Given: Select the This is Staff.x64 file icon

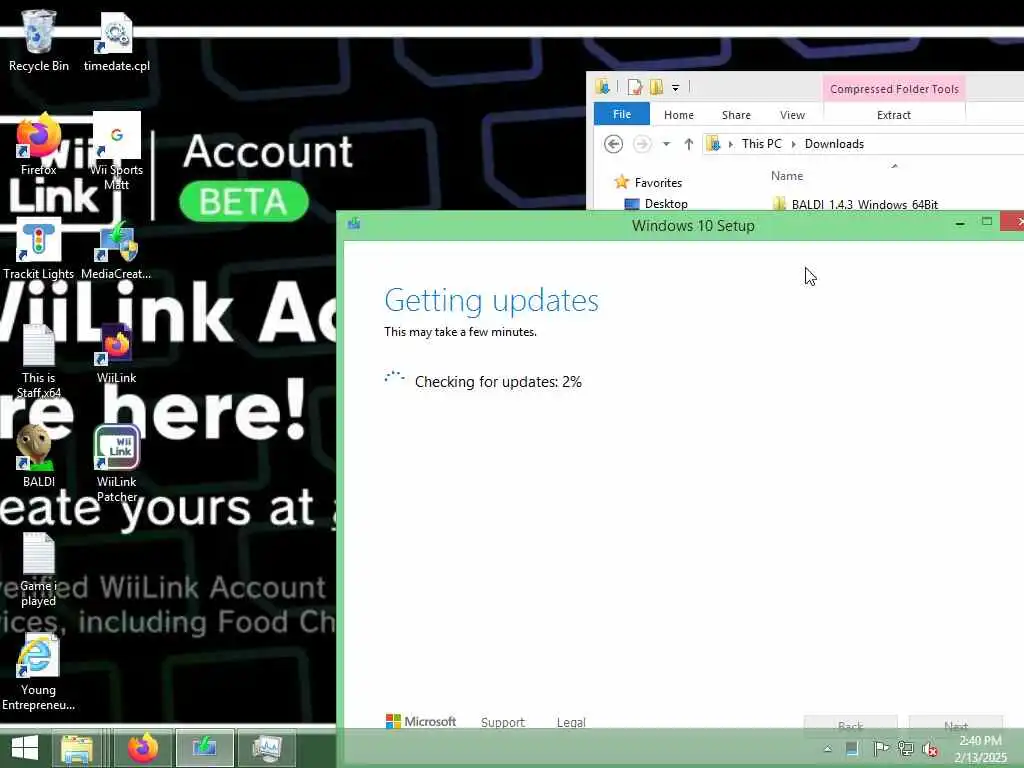Looking at the screenshot, I should [39, 361].
